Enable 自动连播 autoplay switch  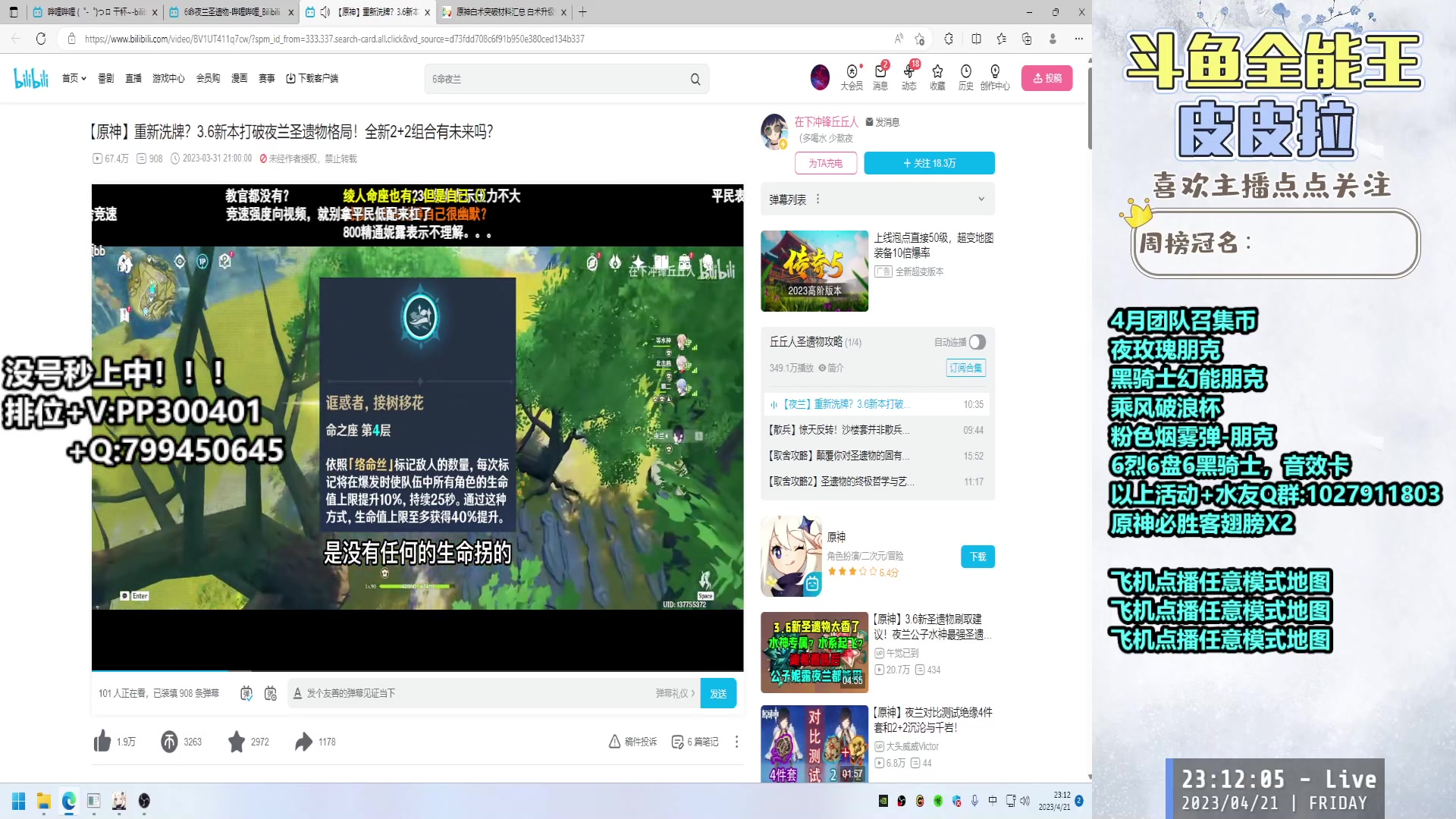[976, 342]
